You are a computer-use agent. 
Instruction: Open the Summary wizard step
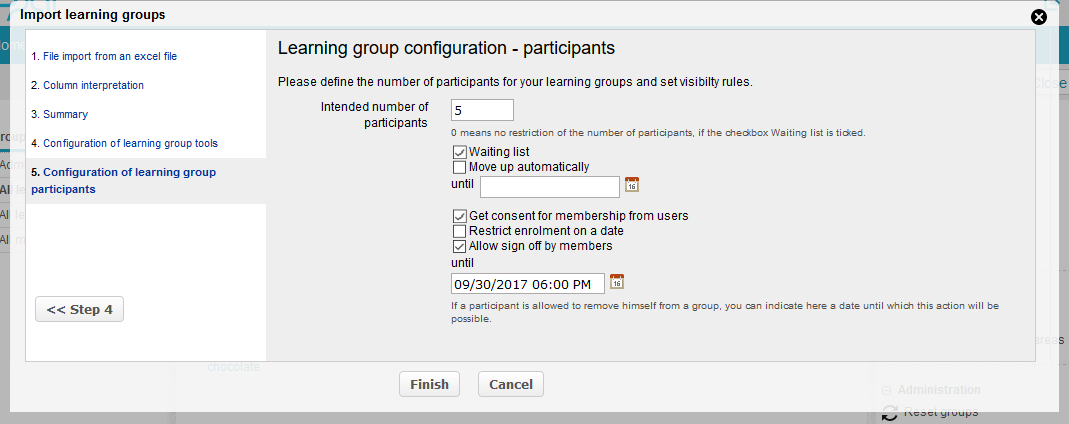[x=65, y=115]
